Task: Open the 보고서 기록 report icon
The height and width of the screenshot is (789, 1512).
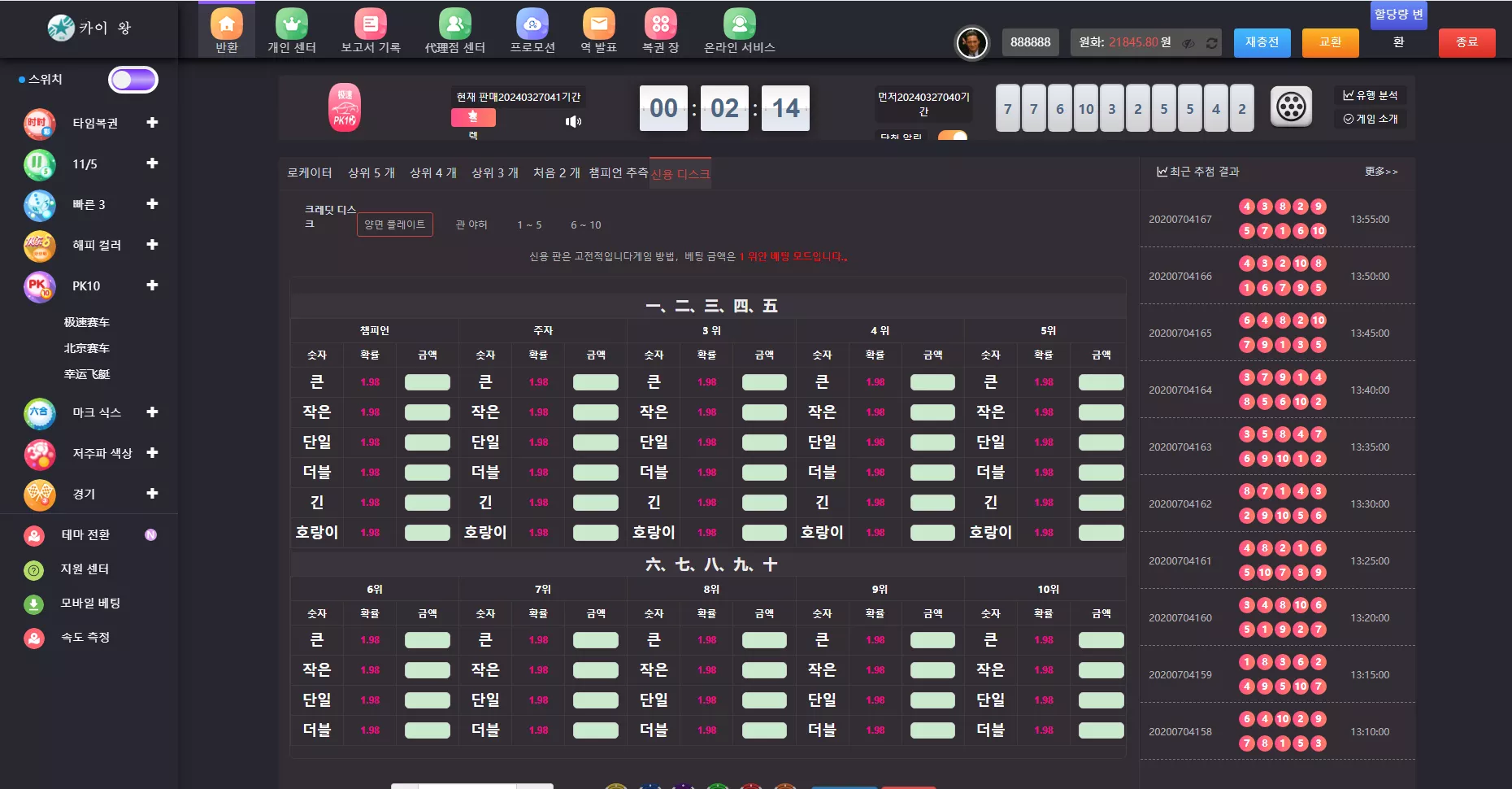Action: 370,25
